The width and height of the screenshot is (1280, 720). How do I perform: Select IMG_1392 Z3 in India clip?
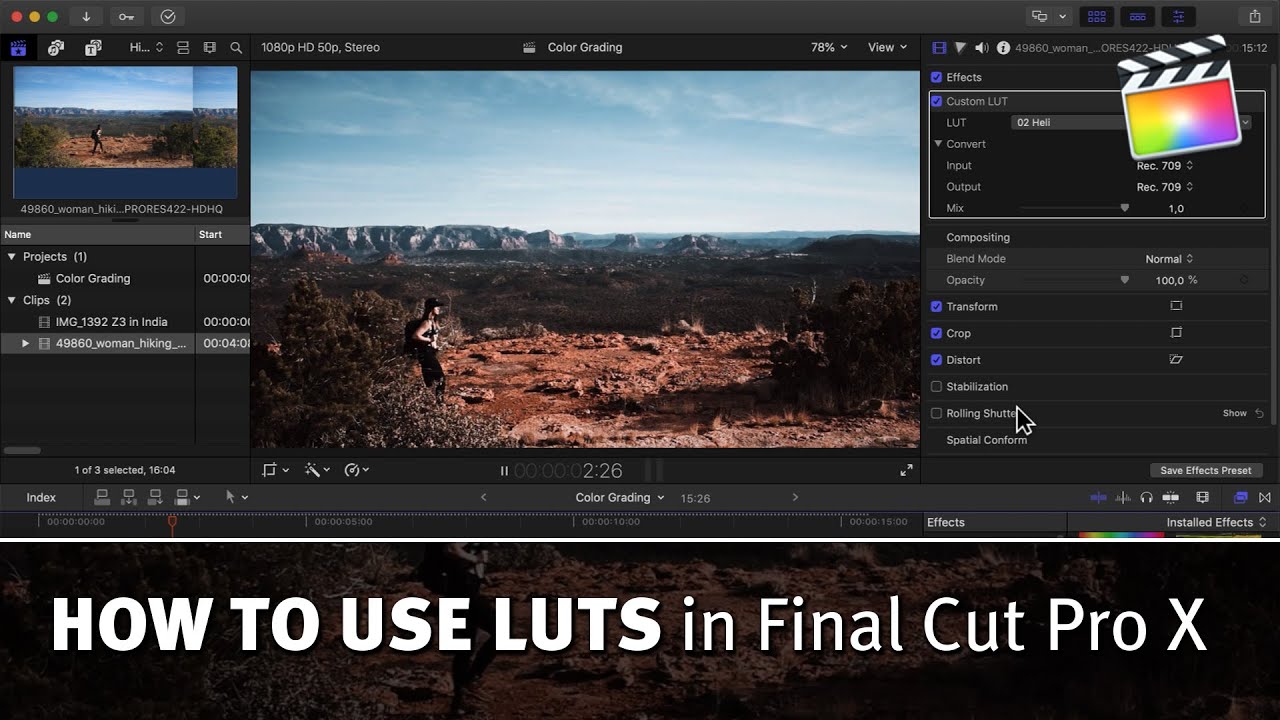point(125,322)
